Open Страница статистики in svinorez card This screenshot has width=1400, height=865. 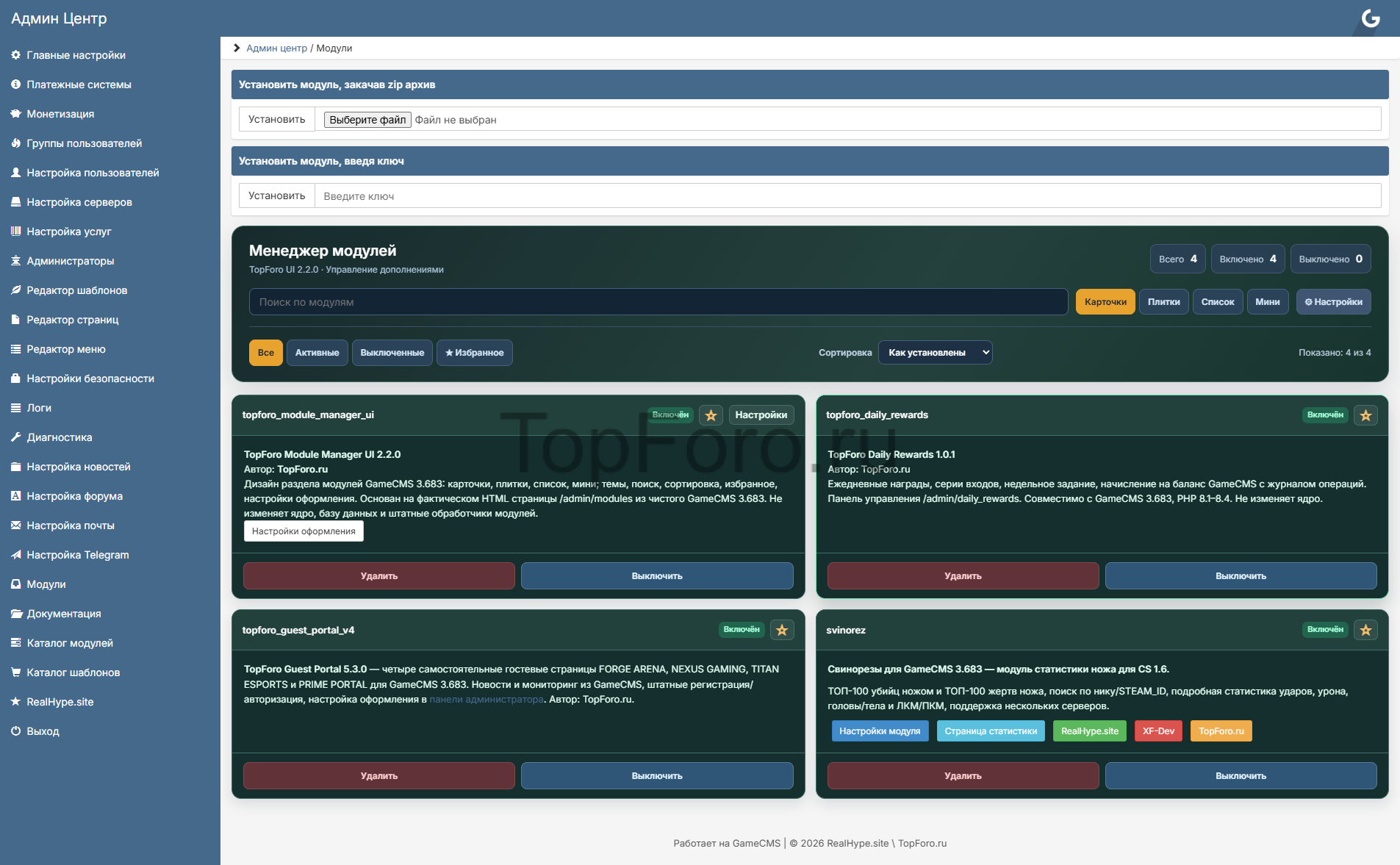(x=991, y=731)
